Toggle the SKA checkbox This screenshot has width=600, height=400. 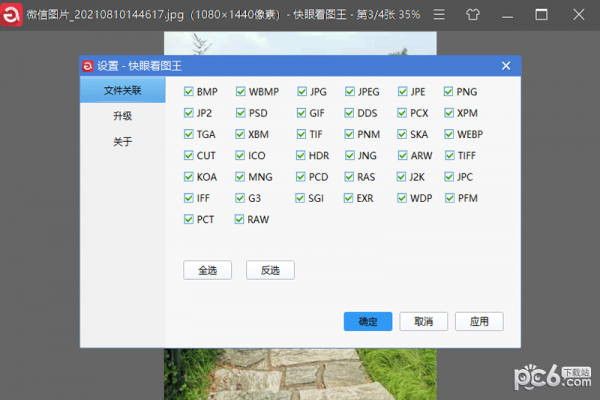(x=401, y=134)
